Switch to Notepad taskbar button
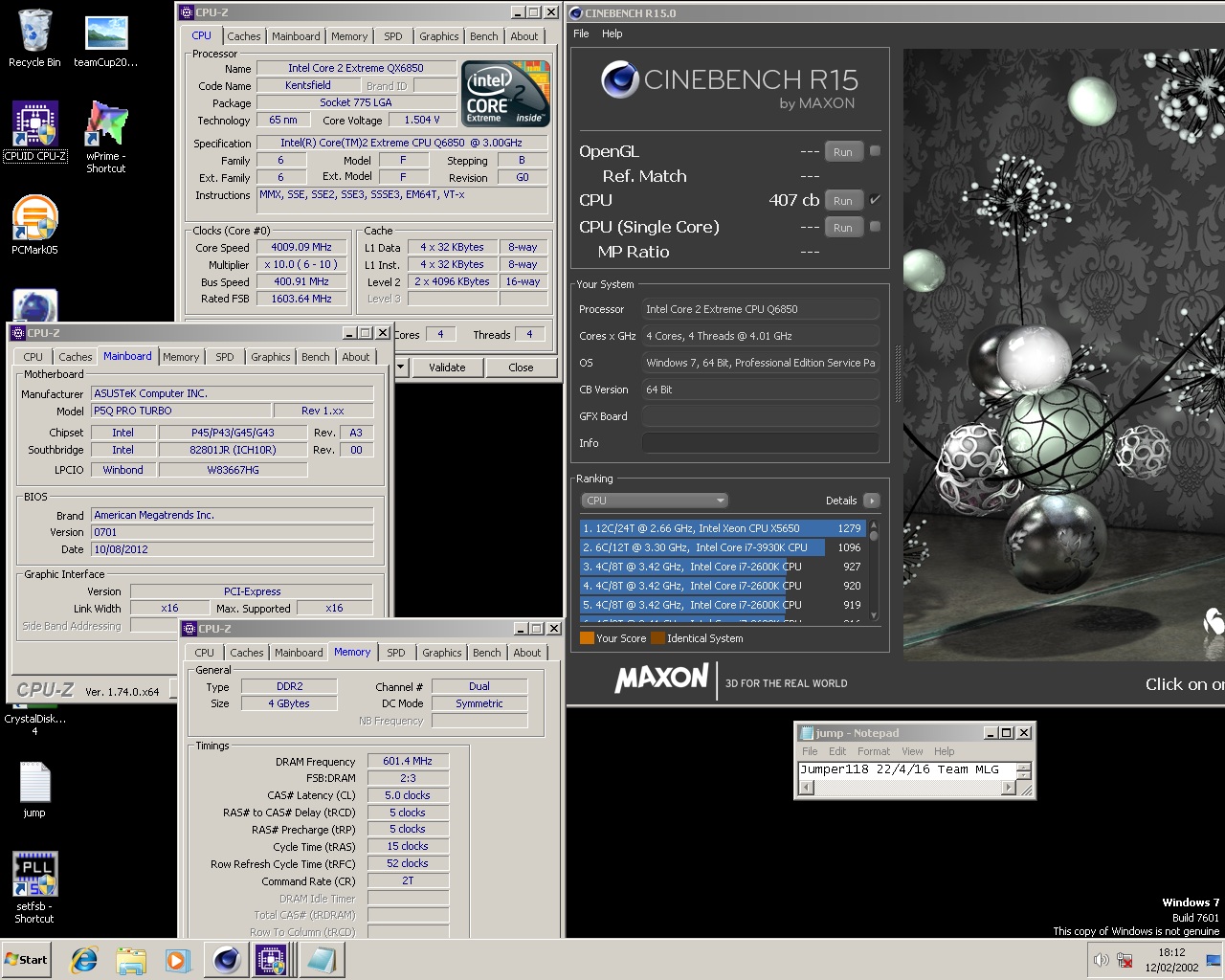This screenshot has height=980, width=1225. click(x=322, y=960)
